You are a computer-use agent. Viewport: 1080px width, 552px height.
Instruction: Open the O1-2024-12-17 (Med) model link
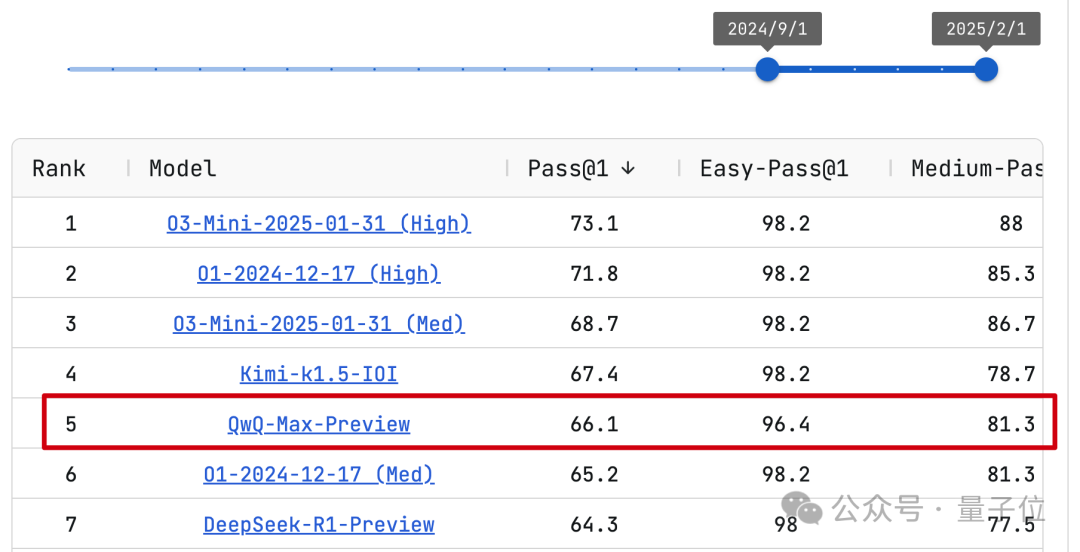point(318,475)
